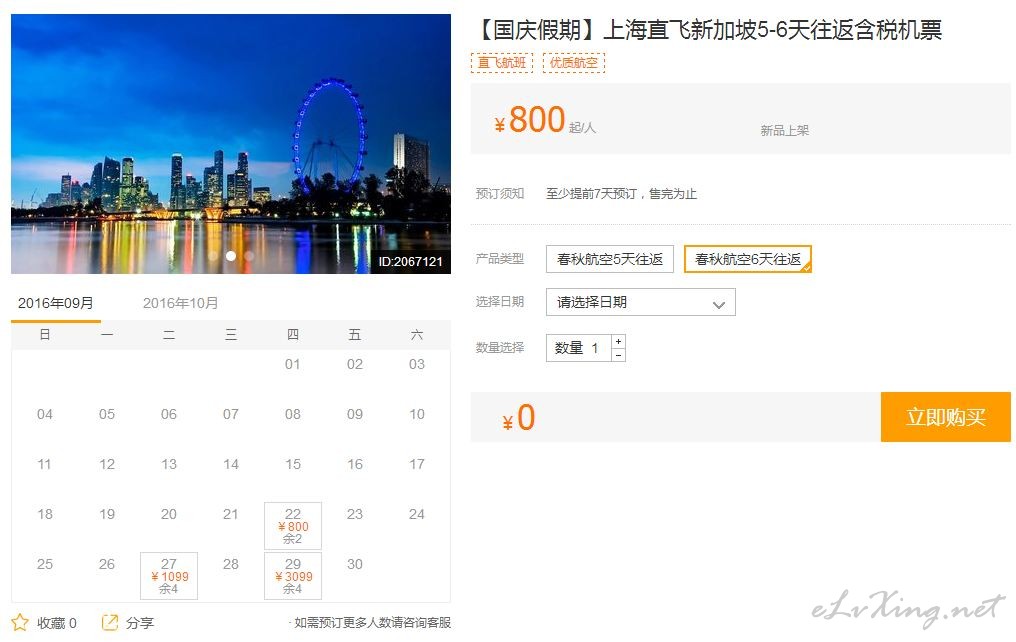Pick September 22 priced ¥800
The width and height of the screenshot is (1016, 642).
[293, 525]
